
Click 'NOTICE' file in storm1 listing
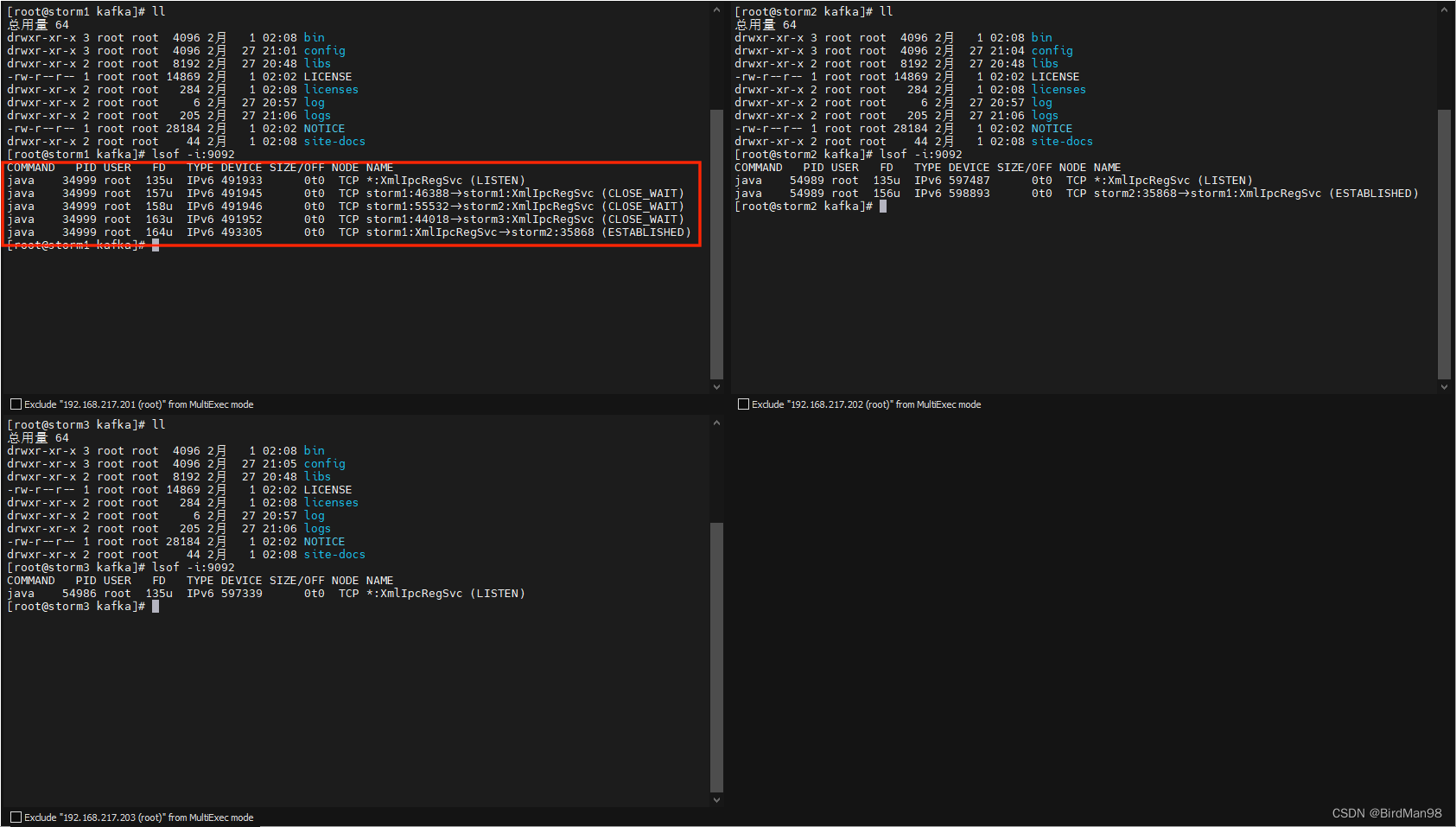324,129
